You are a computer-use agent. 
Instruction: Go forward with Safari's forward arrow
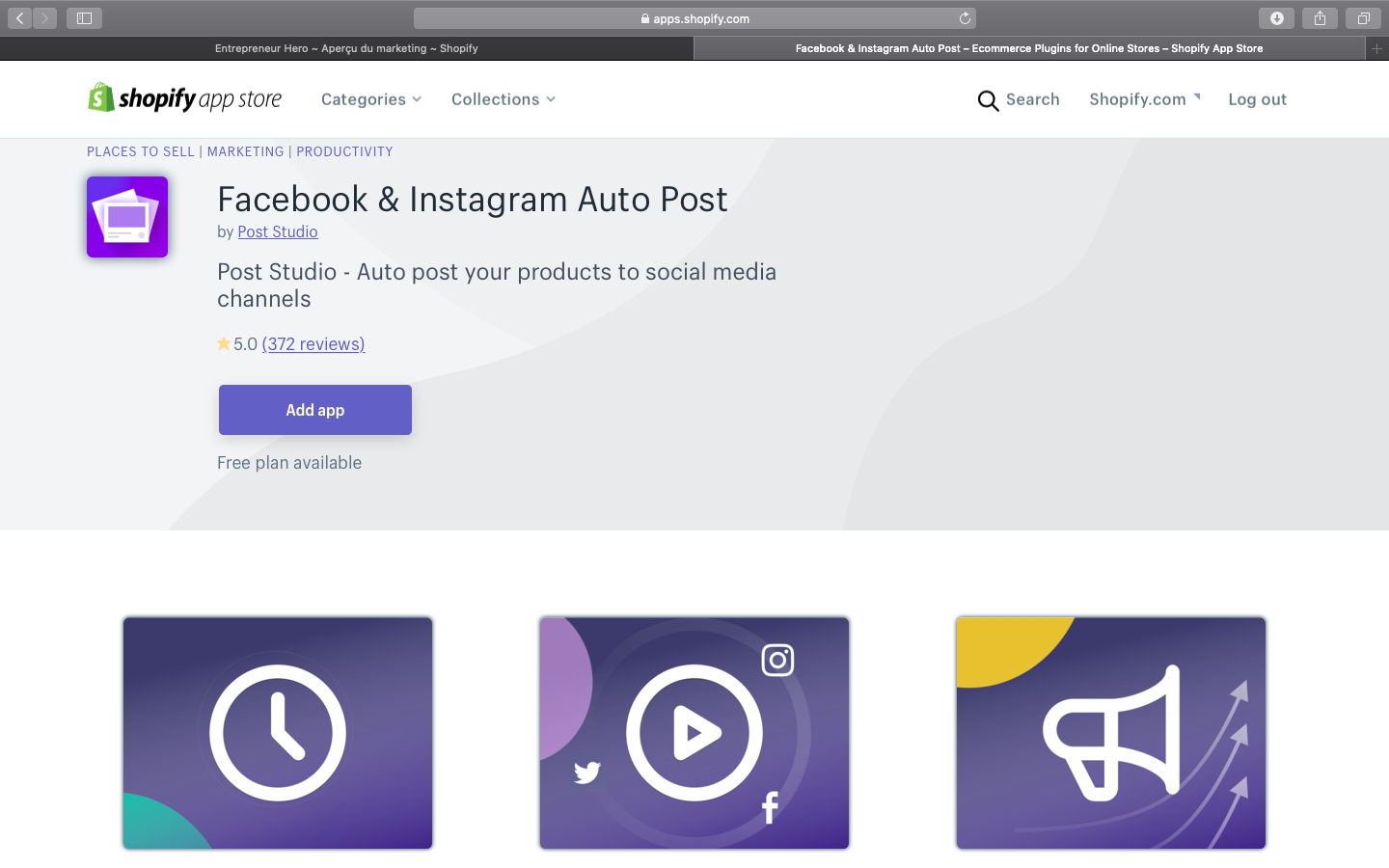point(44,18)
